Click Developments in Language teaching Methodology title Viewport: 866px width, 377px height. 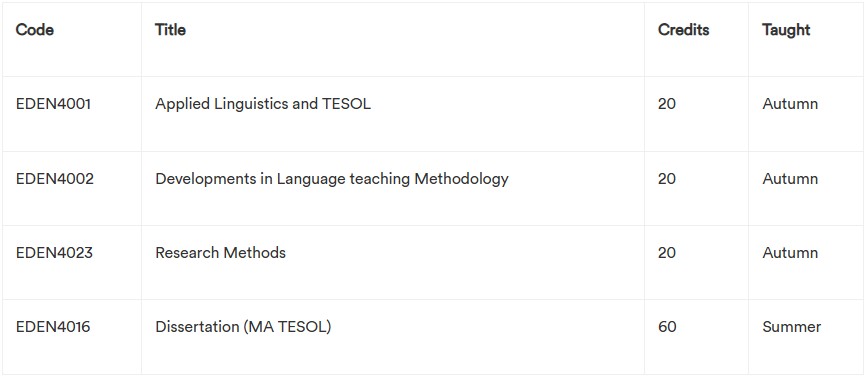[x=332, y=179]
